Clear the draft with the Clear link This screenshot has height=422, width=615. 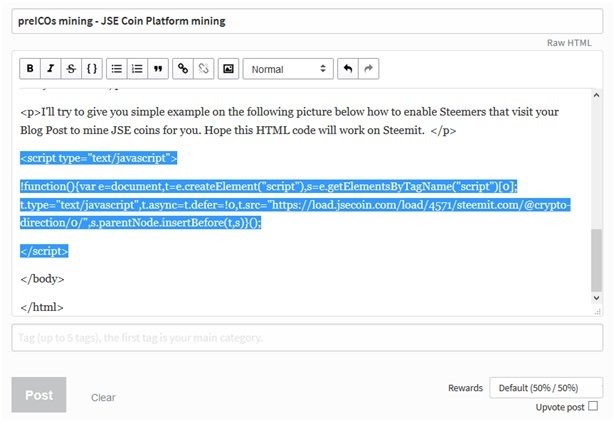point(103,397)
